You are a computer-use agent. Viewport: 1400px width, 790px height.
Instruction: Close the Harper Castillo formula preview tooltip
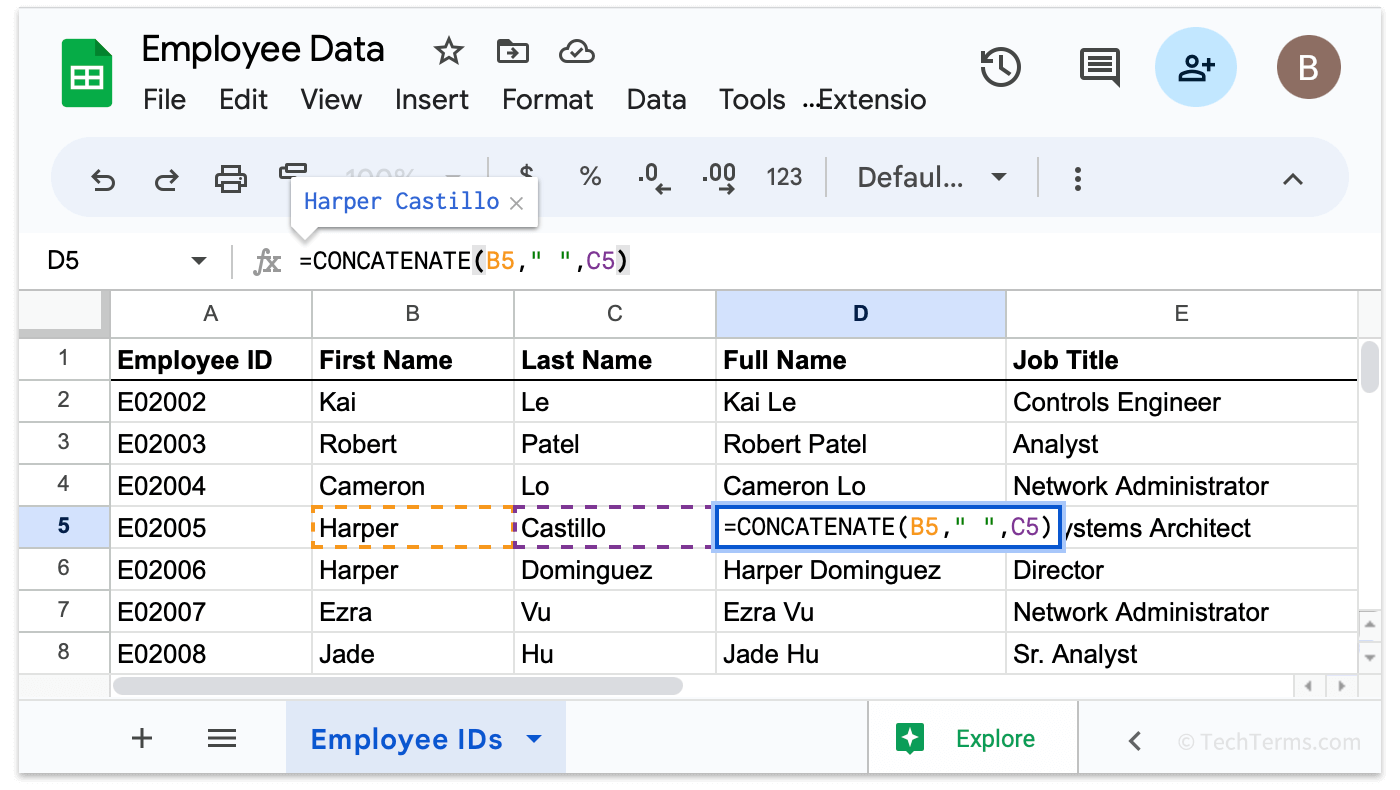(516, 203)
